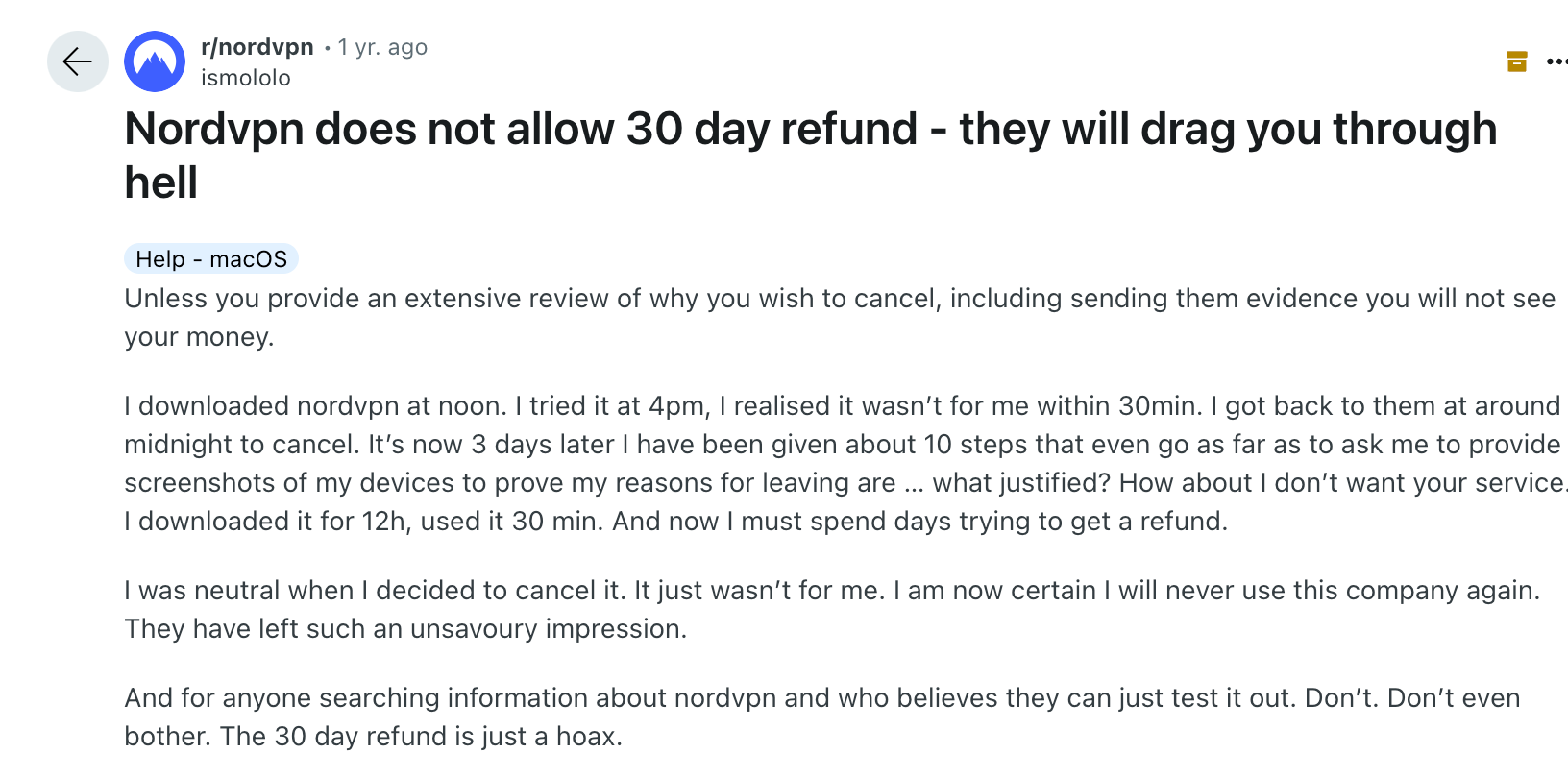Click the text 'your money.'
This screenshot has width=1568, height=778.
[x=199, y=337]
